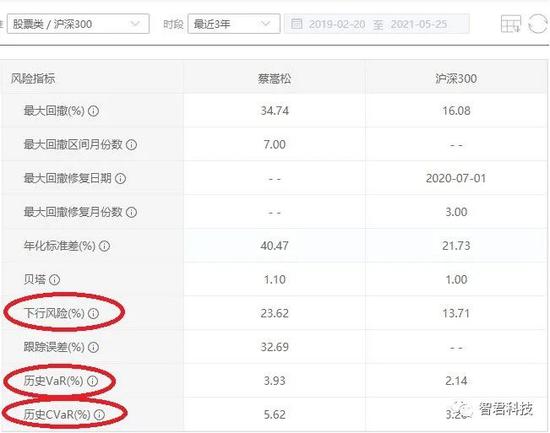Click the info icon next to 最大回撤修复月份数

(x=131, y=212)
